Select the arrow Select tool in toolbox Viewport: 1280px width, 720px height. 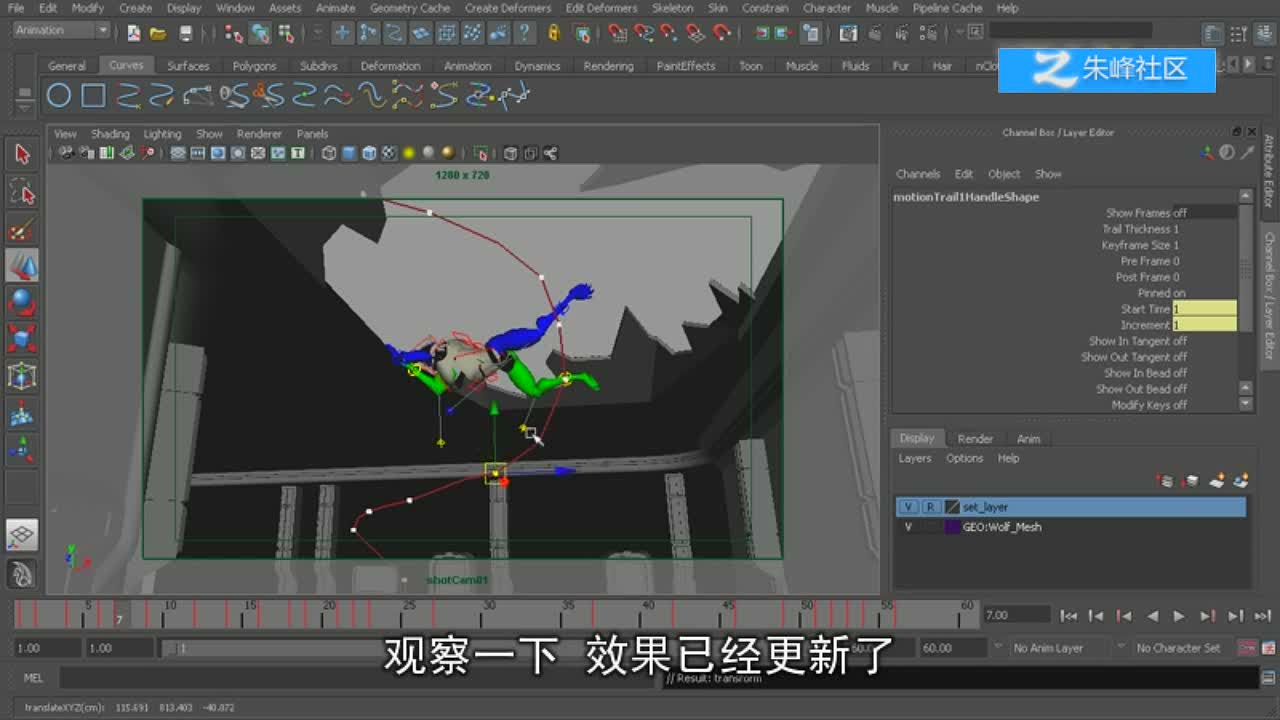pos(22,154)
